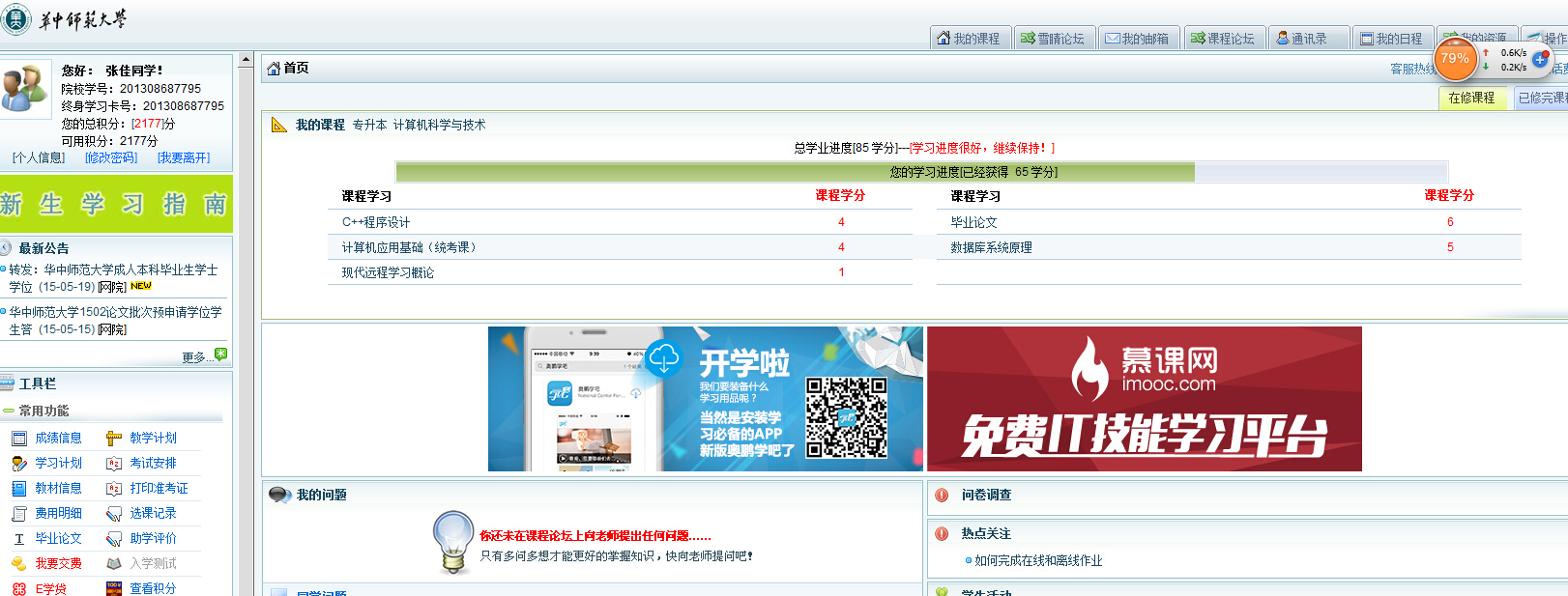
Task: Click the 我的问题 speech bubble icon
Action: [x=280, y=496]
